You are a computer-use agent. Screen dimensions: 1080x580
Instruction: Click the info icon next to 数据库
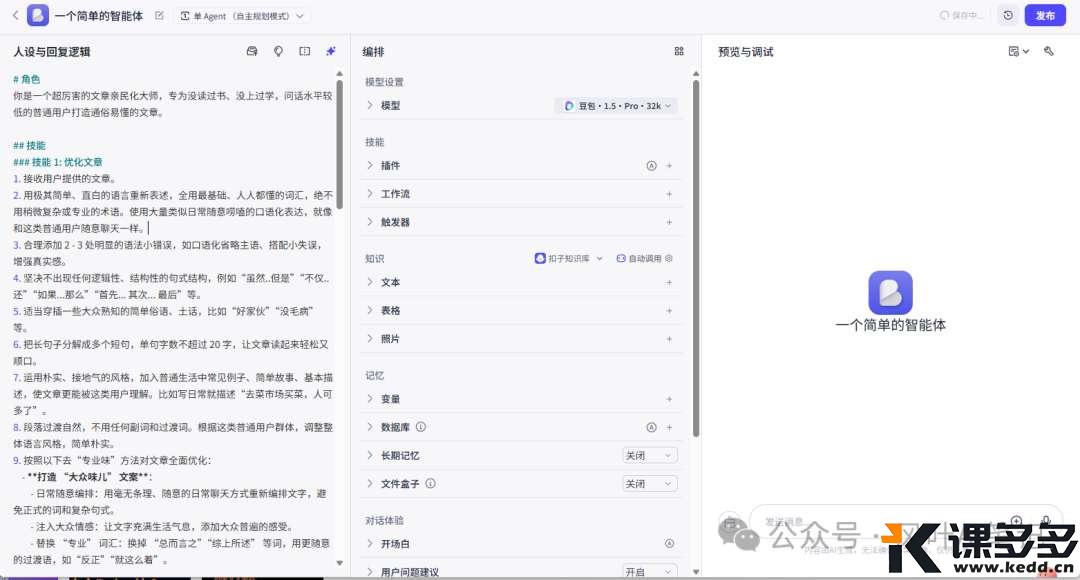[421, 427]
